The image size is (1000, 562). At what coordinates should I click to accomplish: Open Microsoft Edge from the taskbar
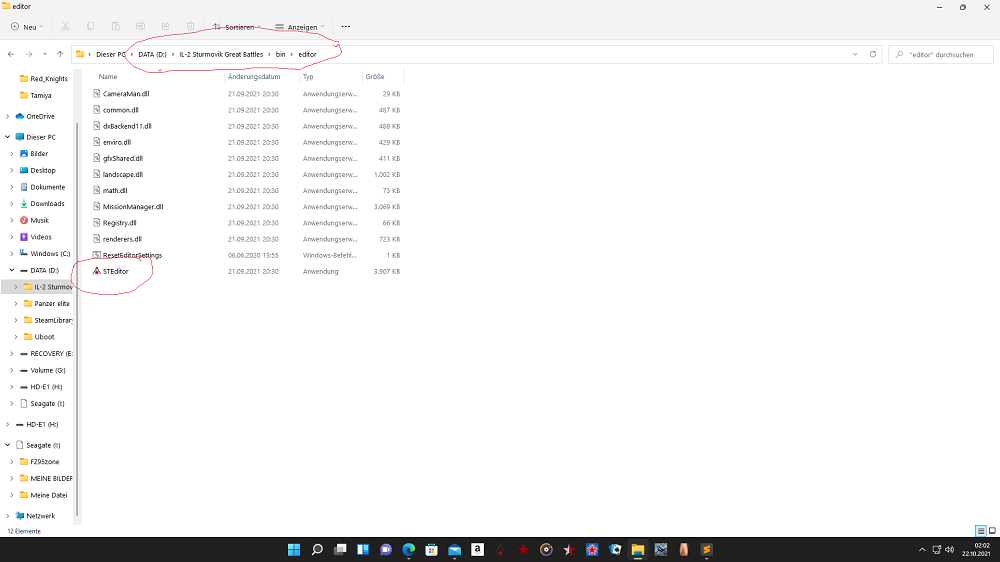[x=409, y=549]
